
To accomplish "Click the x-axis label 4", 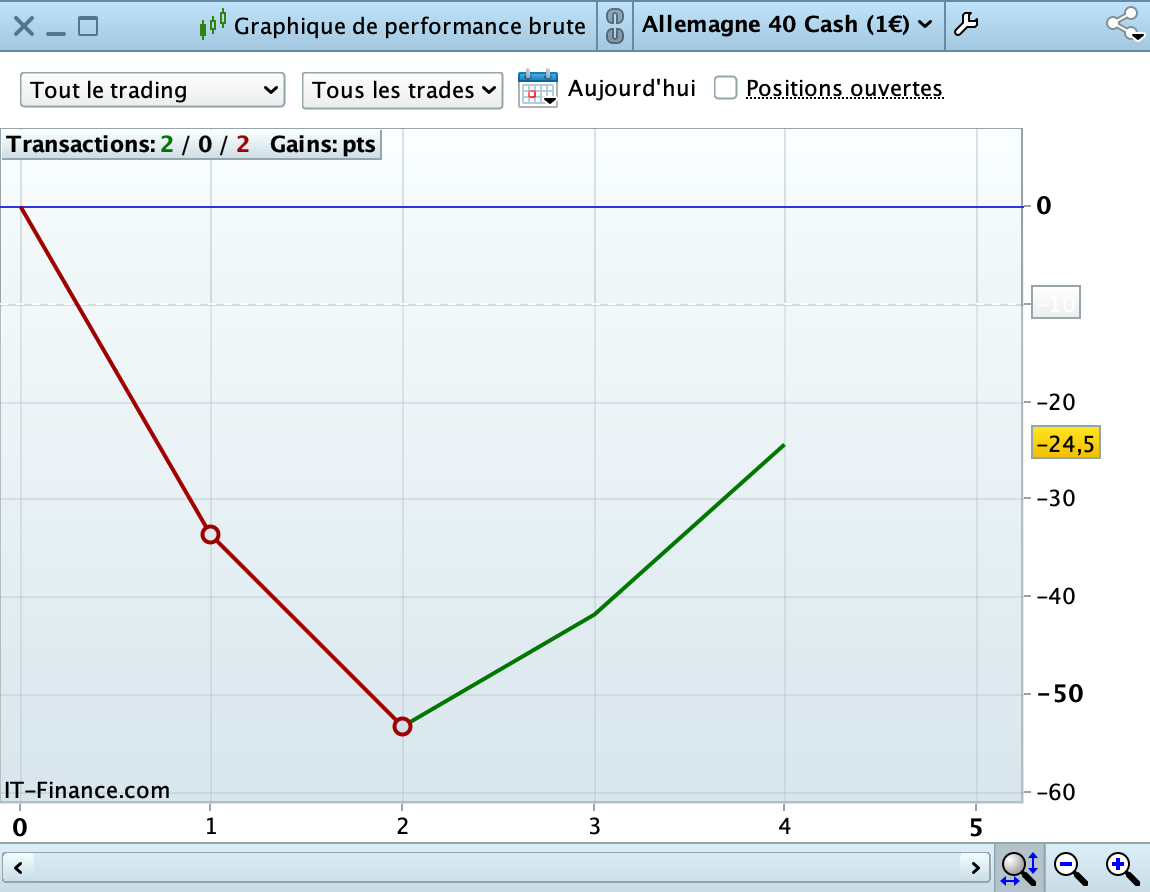I will coord(785,827).
